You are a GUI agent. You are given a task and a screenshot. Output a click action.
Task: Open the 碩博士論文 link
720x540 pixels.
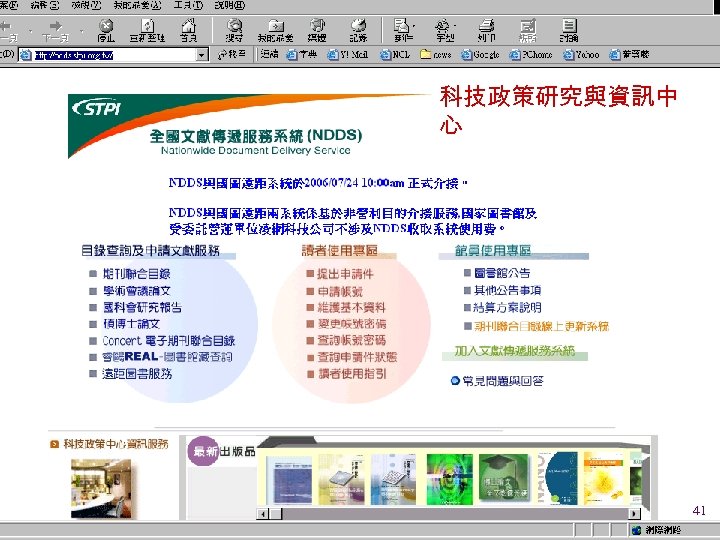tap(131, 324)
